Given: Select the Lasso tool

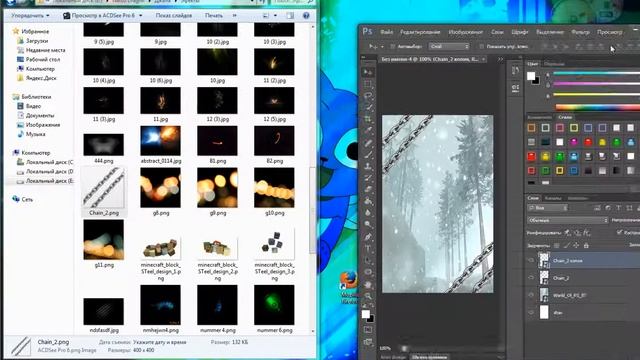Looking at the screenshot, I should tap(368, 96).
